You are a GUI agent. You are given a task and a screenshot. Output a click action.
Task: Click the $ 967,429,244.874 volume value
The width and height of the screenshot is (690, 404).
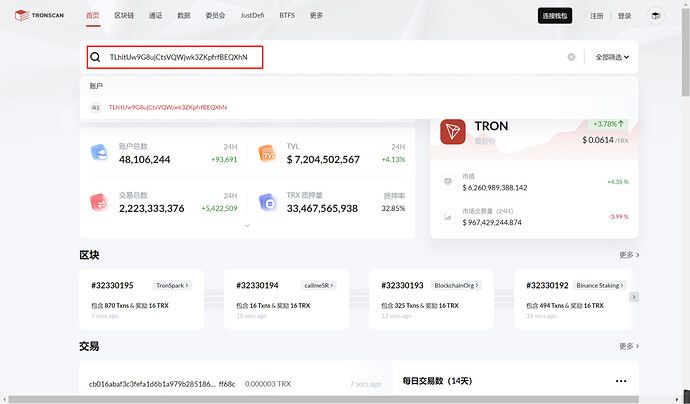[492, 222]
